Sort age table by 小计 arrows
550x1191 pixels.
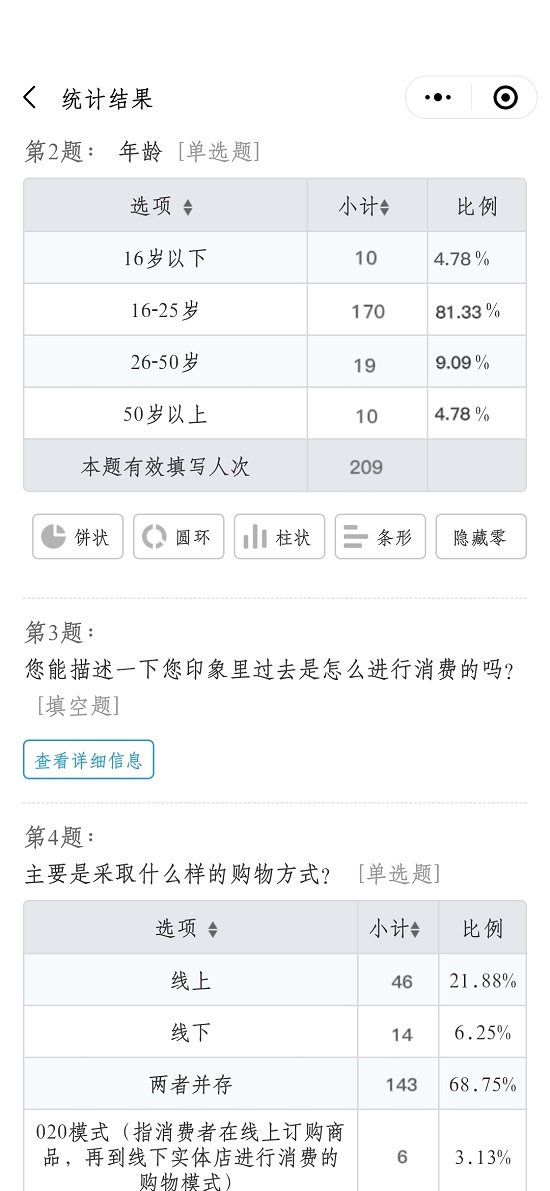pyautogui.click(x=384, y=207)
